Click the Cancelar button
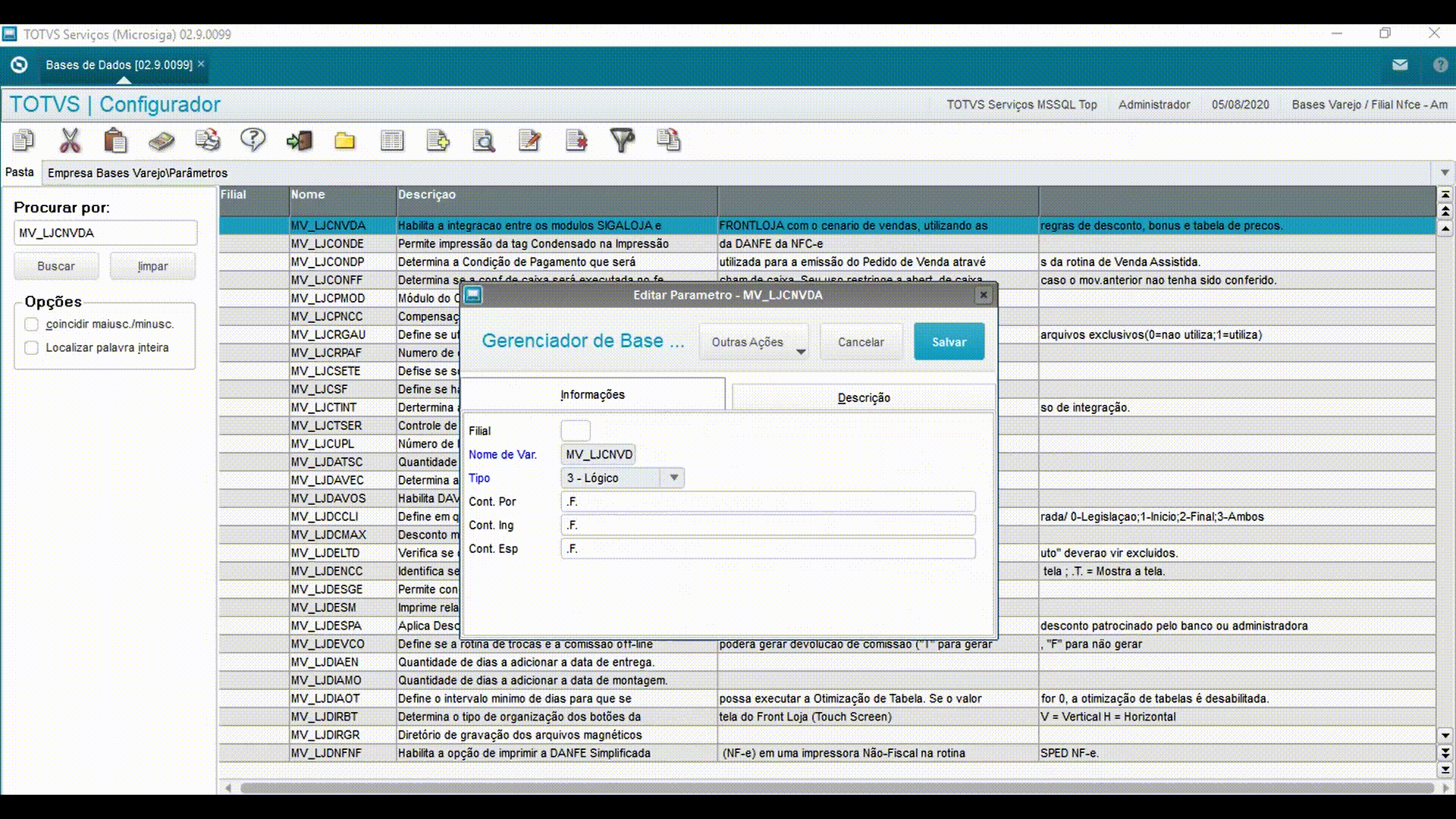The height and width of the screenshot is (819, 1456). 861,342
